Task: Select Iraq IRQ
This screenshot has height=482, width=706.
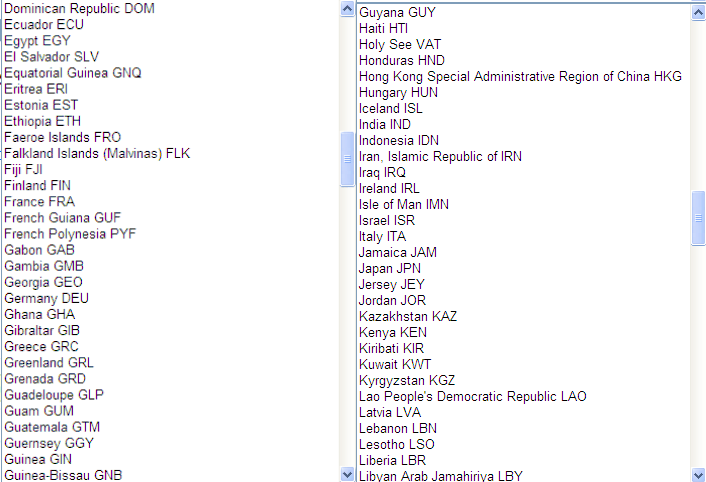Action: click(382, 172)
